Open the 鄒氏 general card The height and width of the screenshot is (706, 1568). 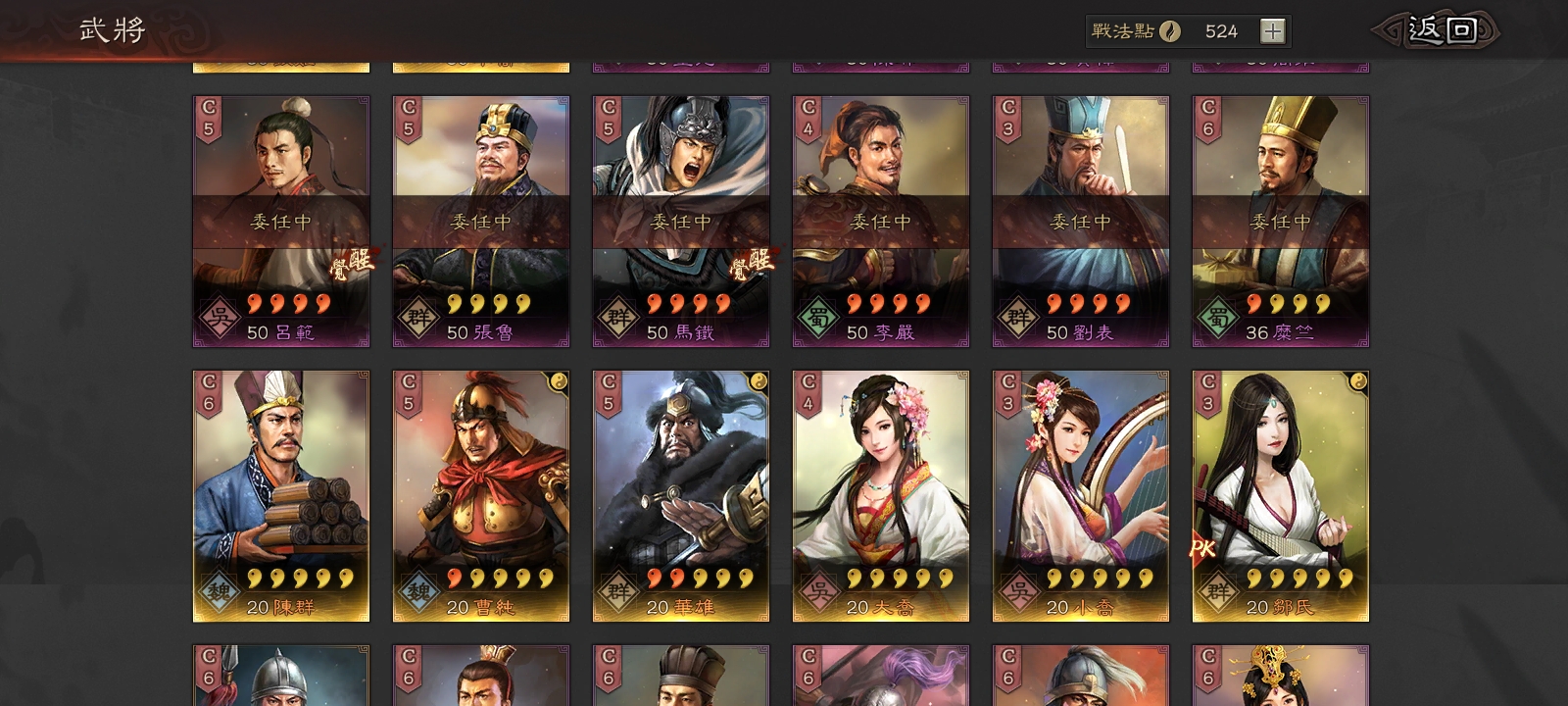1281,496
